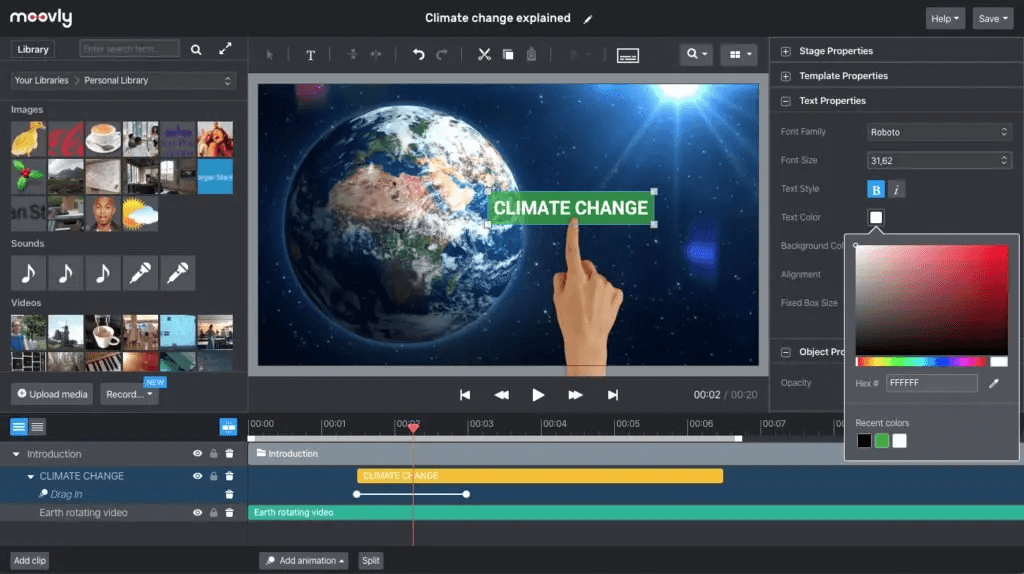Click the pencil icon to rename title

(588, 19)
